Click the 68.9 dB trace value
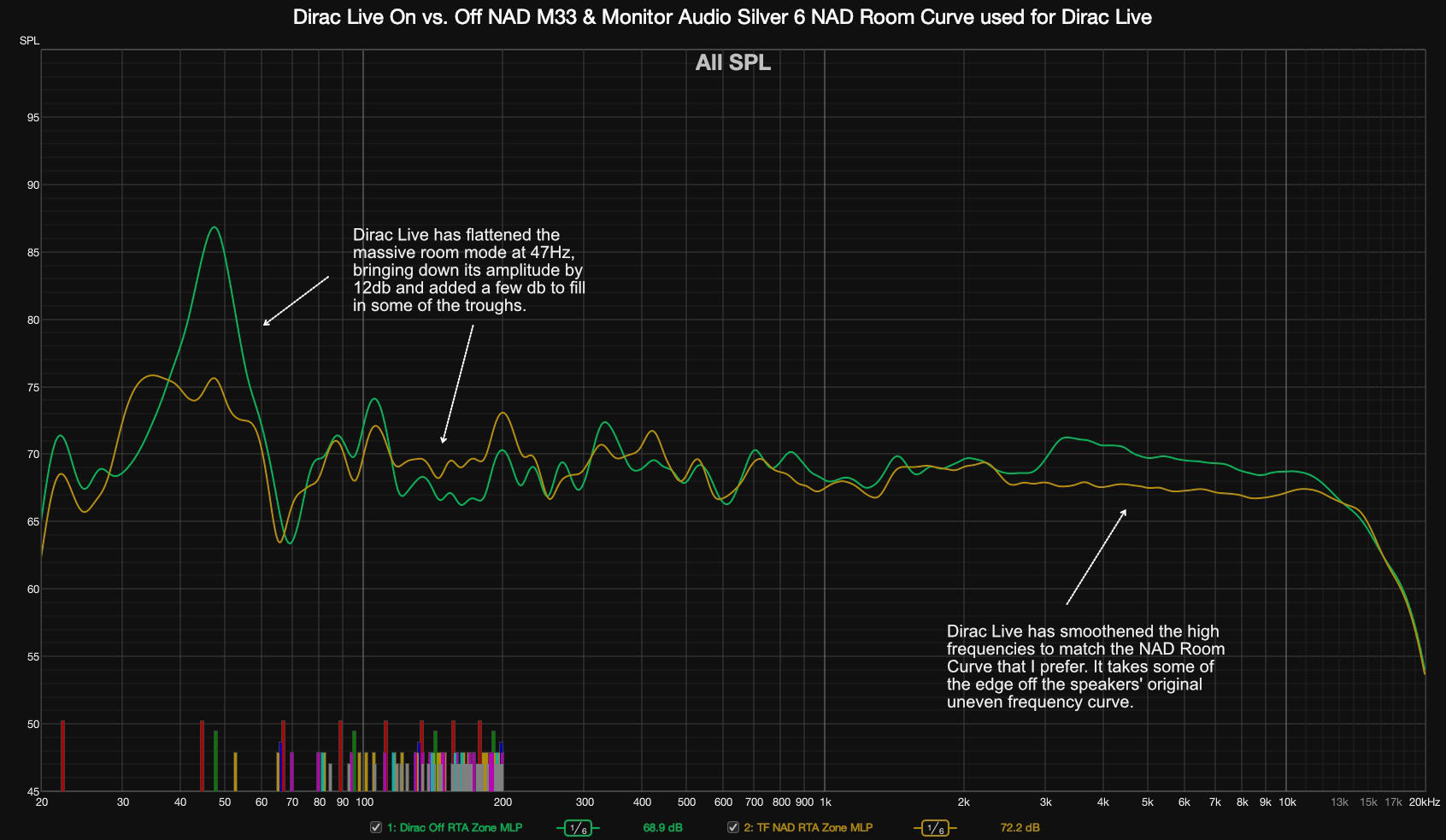This screenshot has height=840, width=1446. tap(663, 827)
